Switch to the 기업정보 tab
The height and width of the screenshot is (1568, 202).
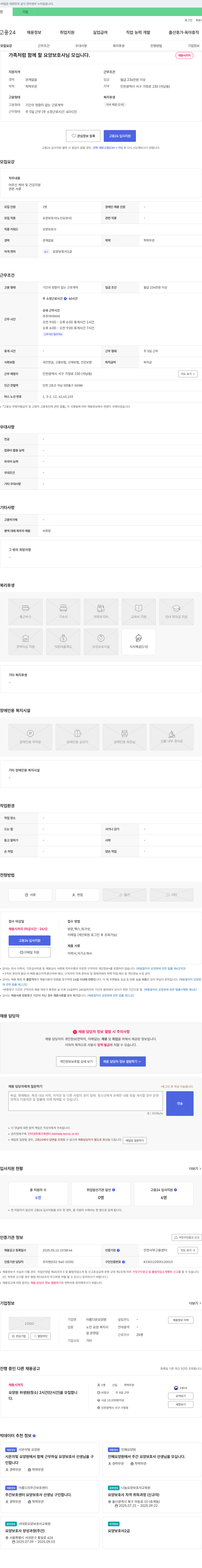tap(194, 46)
